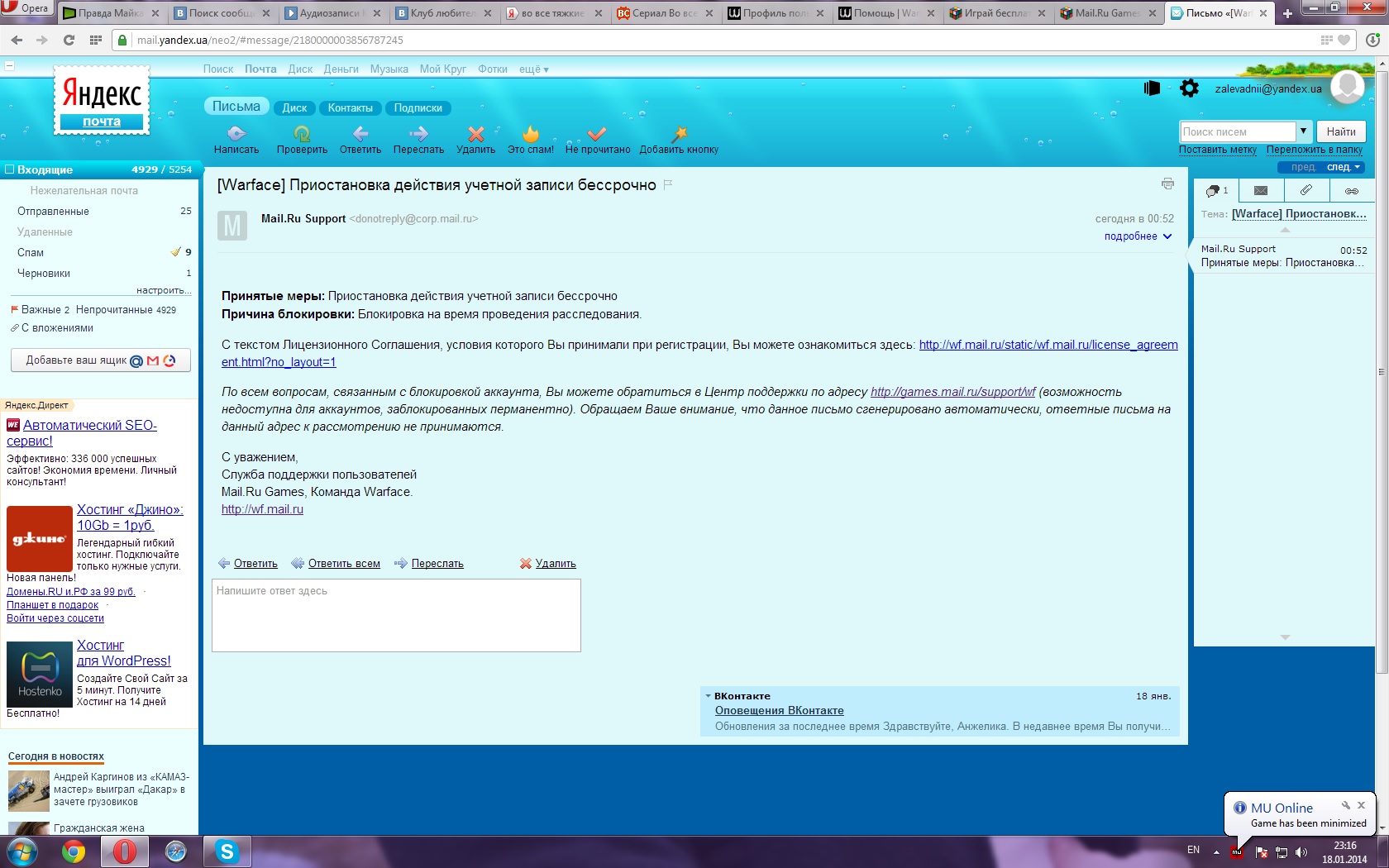Image resolution: width=1389 pixels, height=868 pixels.
Task: Click the bookmark heart icon in address bar
Action: 1344,40
